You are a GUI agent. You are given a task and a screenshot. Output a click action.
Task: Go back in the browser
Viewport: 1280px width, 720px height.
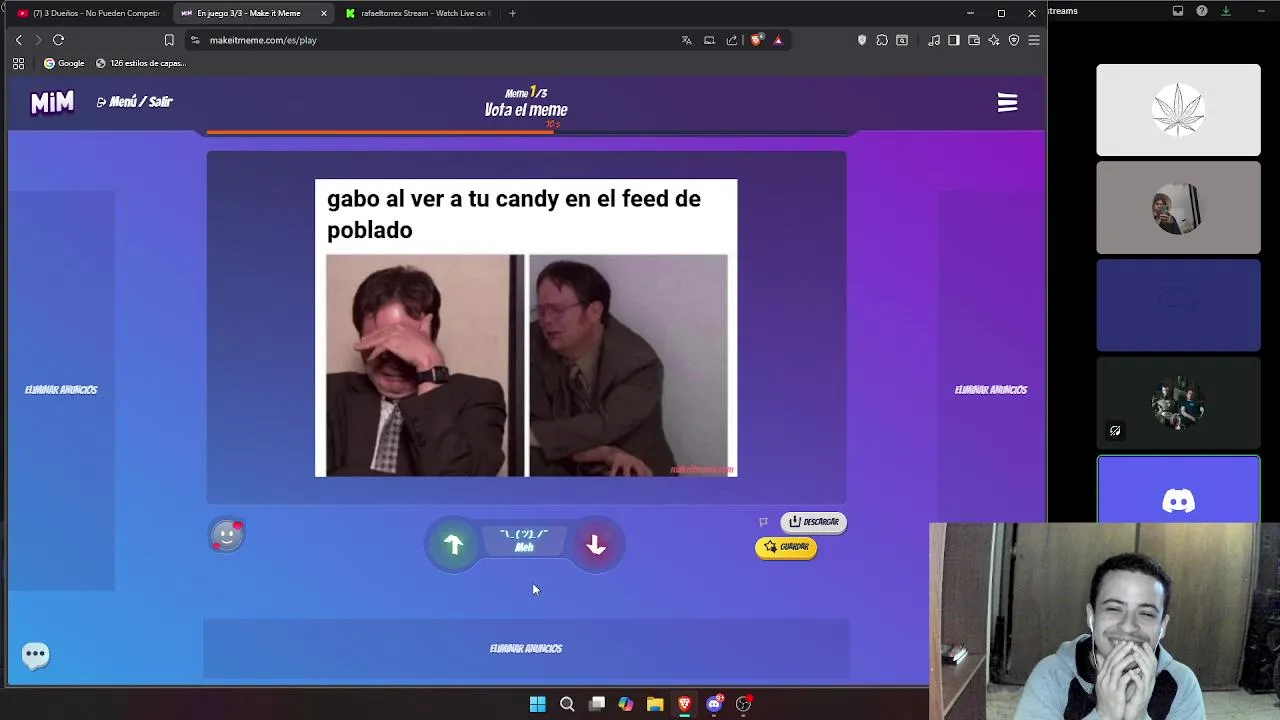[x=18, y=40]
